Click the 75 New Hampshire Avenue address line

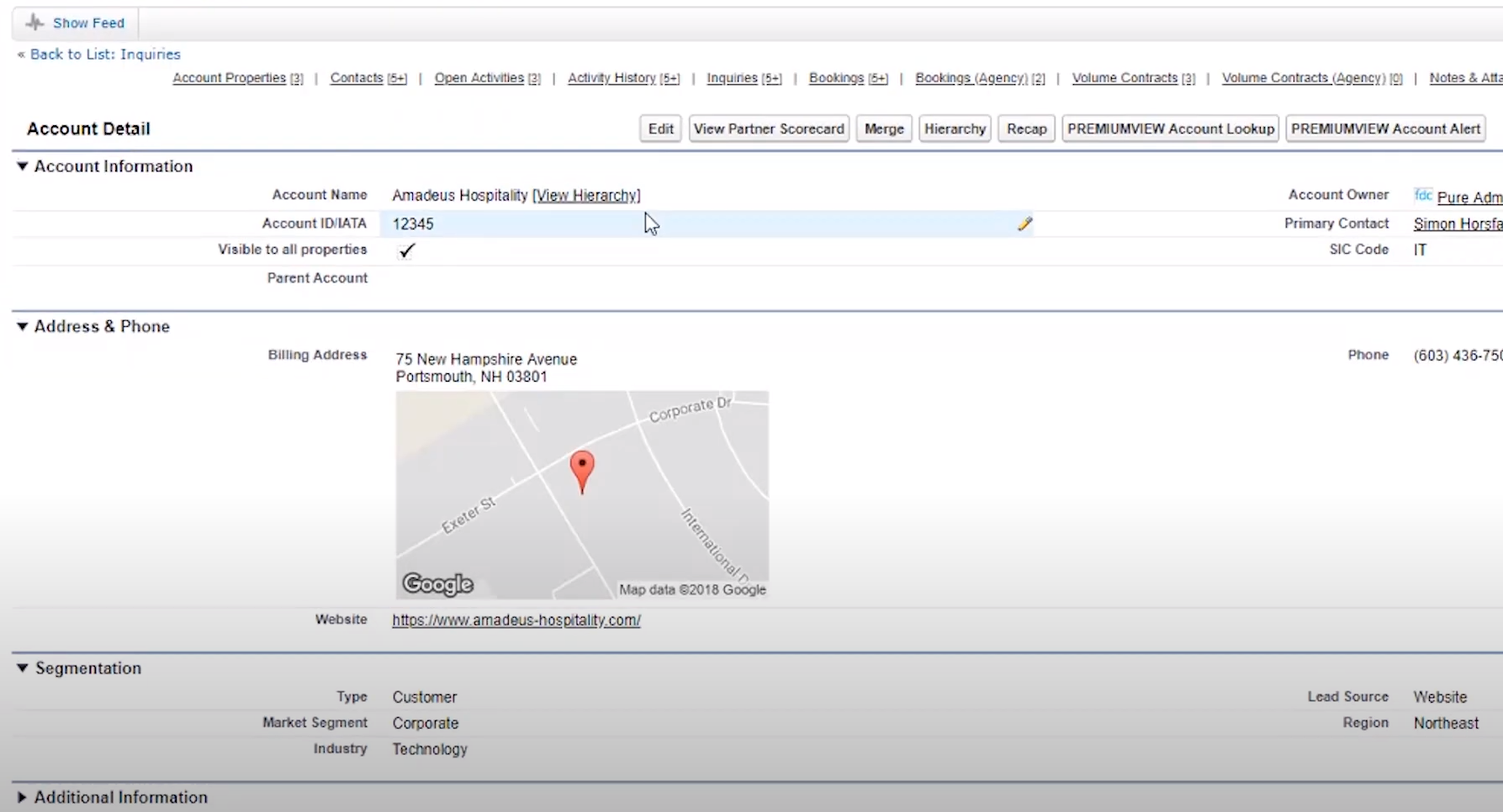pos(486,359)
